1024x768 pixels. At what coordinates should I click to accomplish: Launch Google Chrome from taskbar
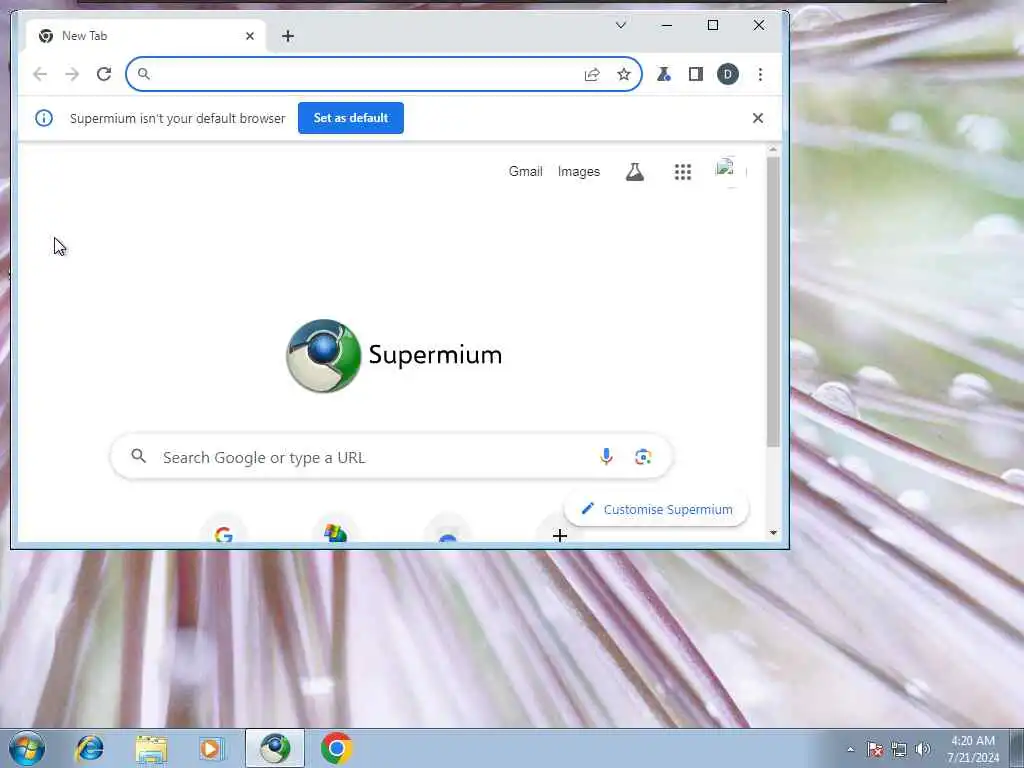tap(336, 748)
